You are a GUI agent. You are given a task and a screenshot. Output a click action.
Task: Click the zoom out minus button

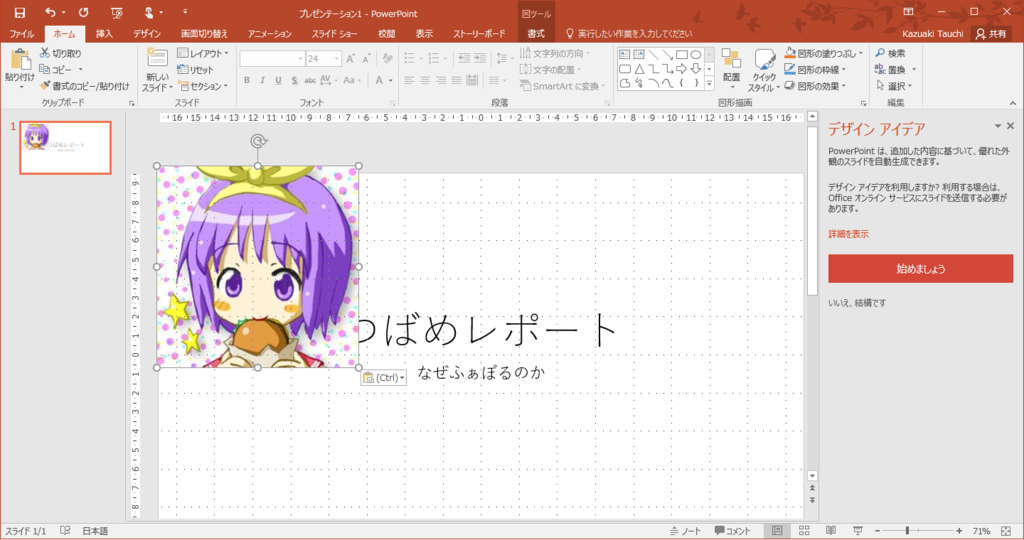click(877, 531)
